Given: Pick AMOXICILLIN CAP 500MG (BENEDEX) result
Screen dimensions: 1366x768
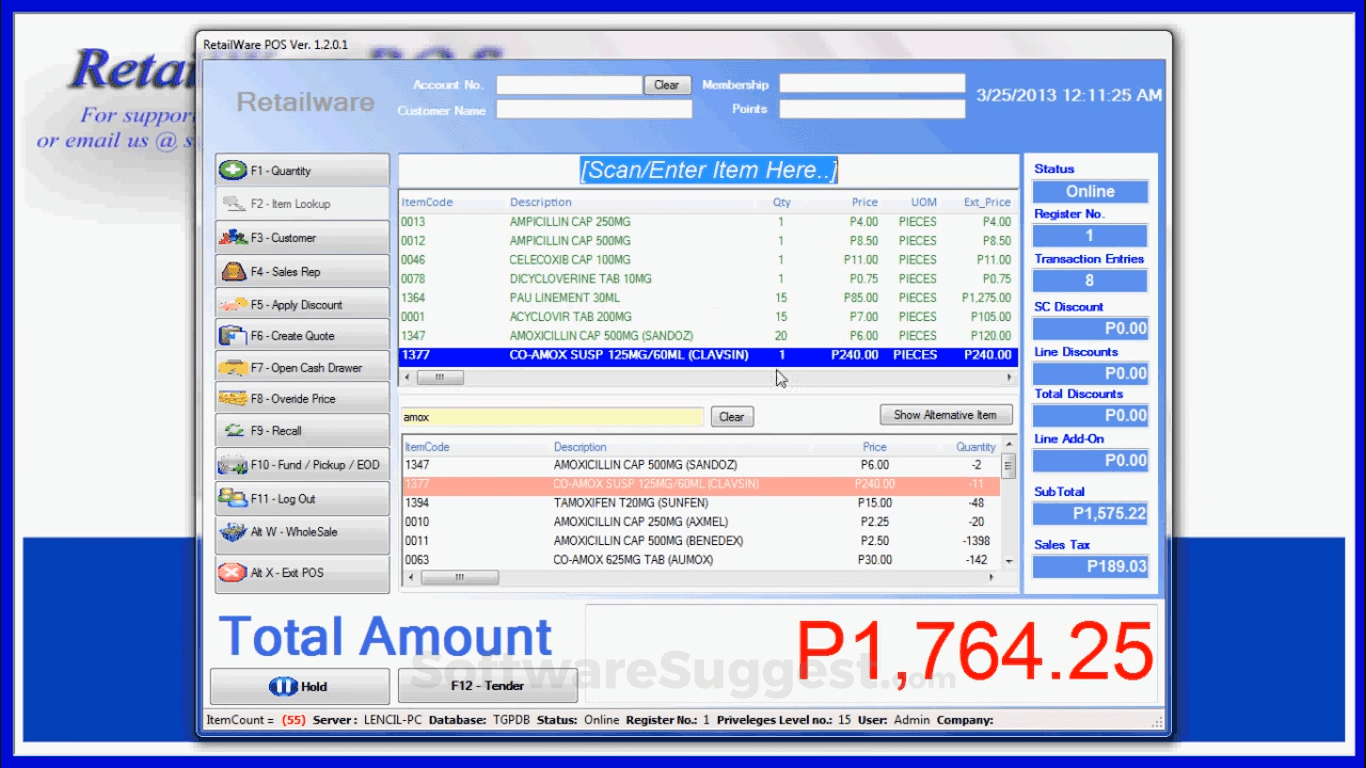Looking at the screenshot, I should click(x=700, y=541).
